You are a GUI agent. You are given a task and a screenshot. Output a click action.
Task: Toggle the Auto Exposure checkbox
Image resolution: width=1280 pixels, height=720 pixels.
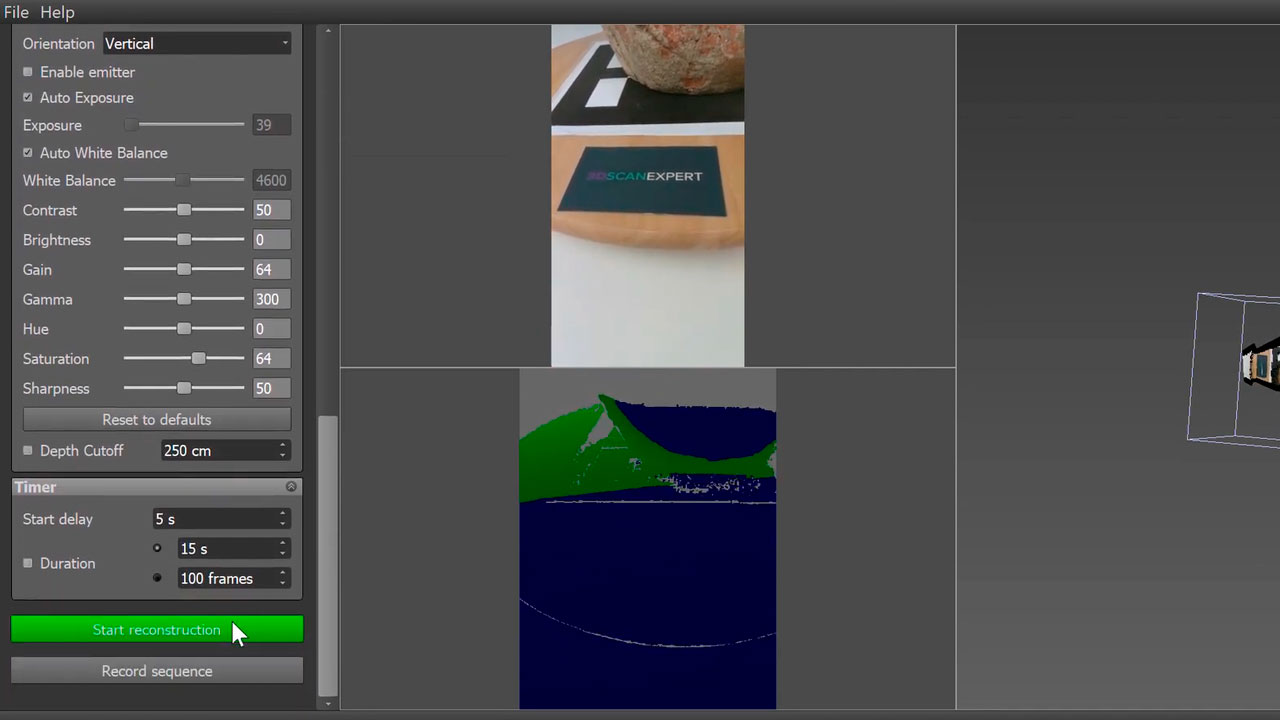tap(28, 98)
